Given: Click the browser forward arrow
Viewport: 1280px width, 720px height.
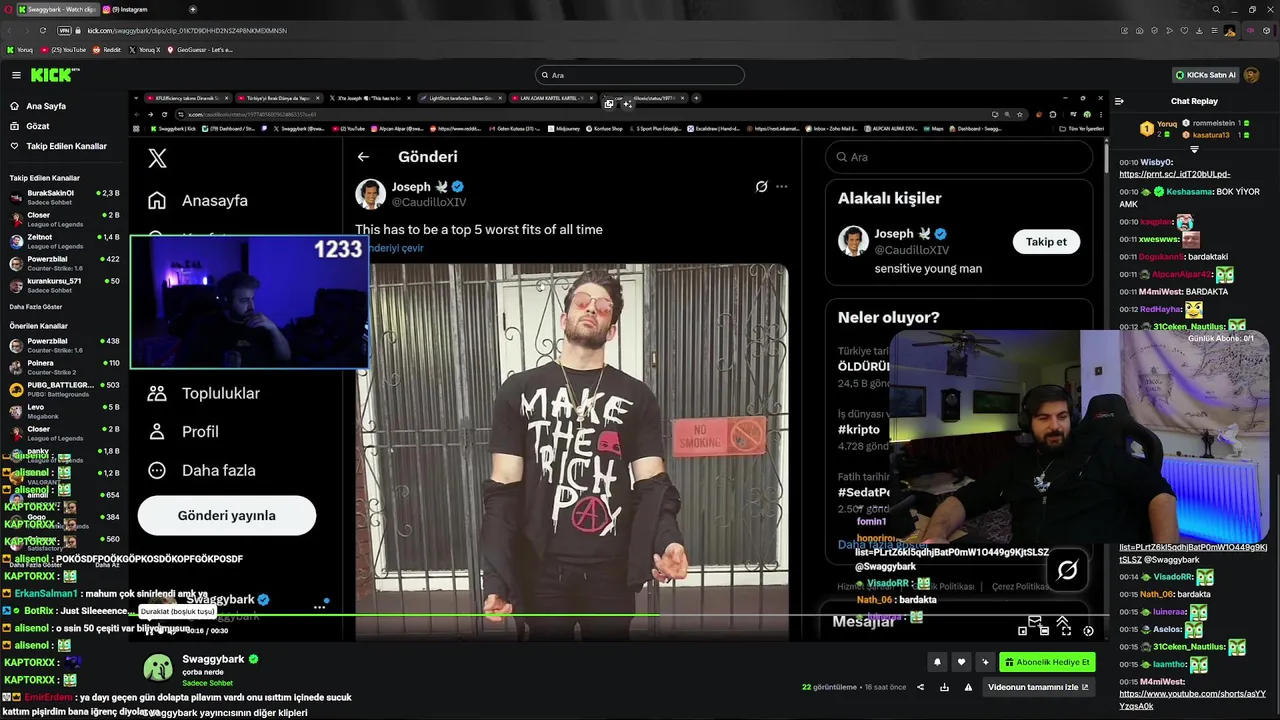Looking at the screenshot, I should click(x=28, y=30).
